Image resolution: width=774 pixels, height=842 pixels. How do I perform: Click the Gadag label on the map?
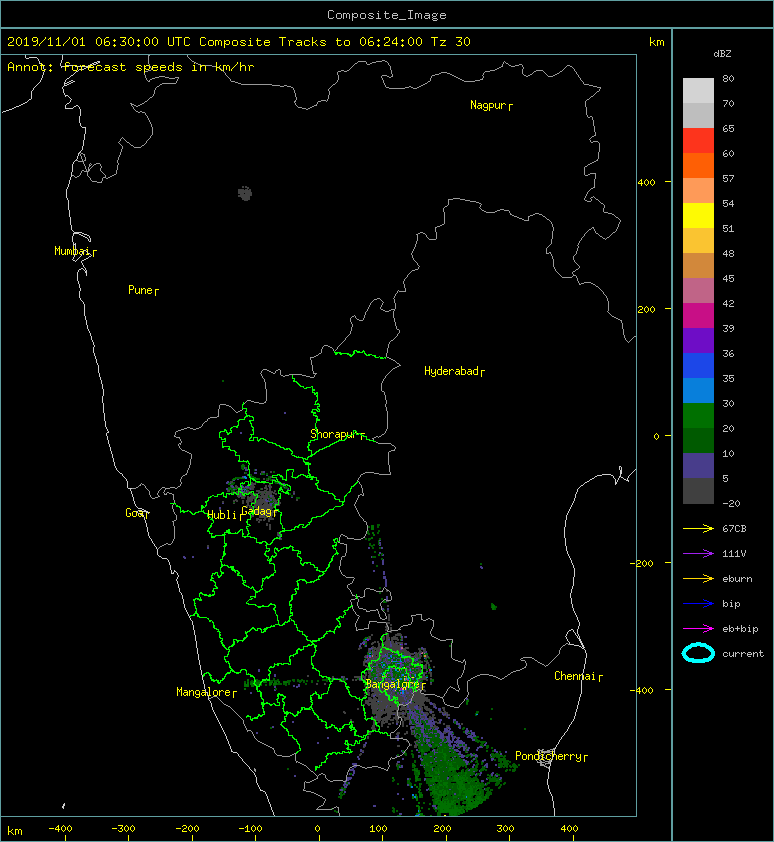[x=257, y=511]
